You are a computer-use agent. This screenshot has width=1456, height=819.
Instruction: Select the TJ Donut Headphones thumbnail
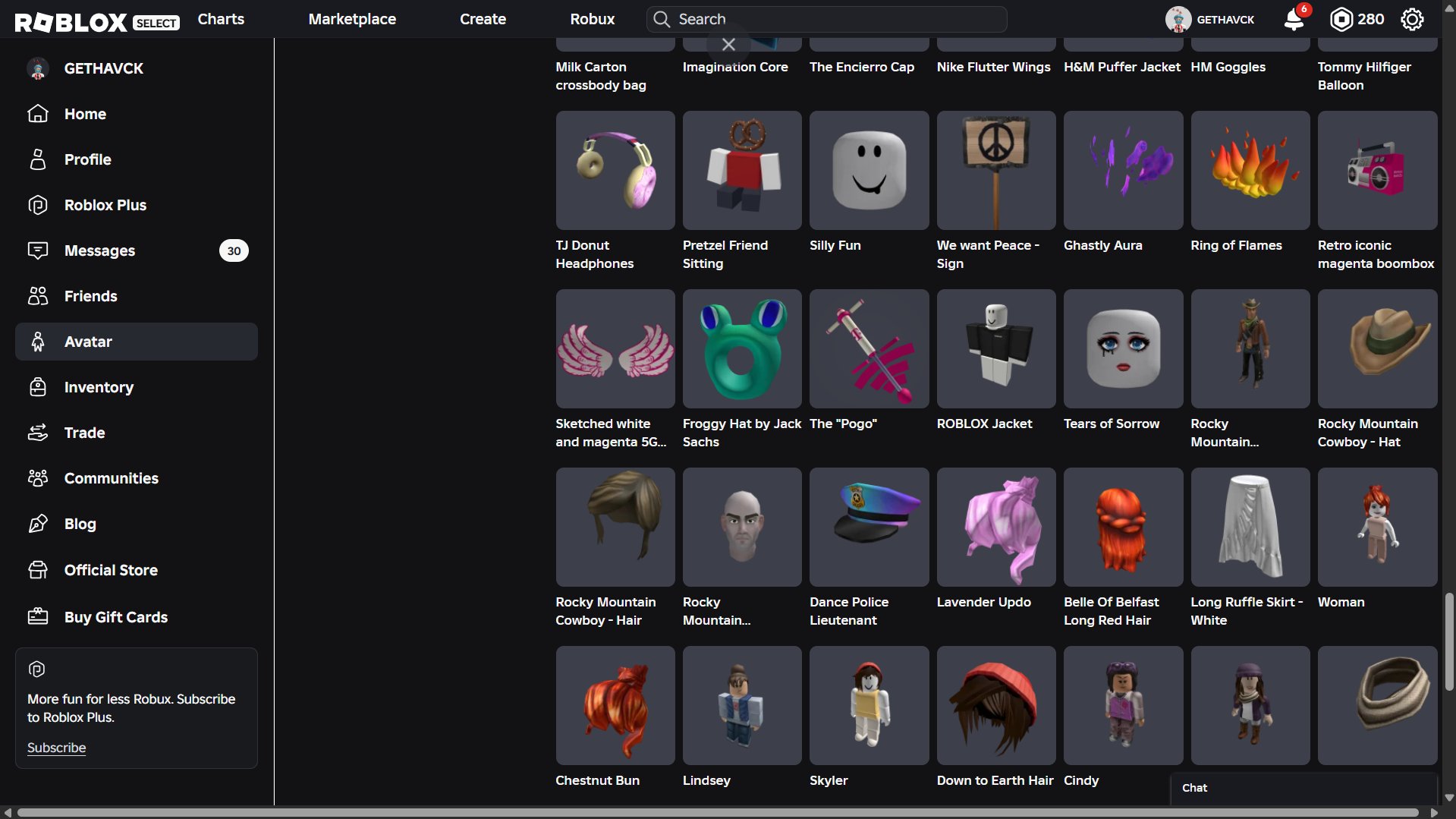[615, 171]
